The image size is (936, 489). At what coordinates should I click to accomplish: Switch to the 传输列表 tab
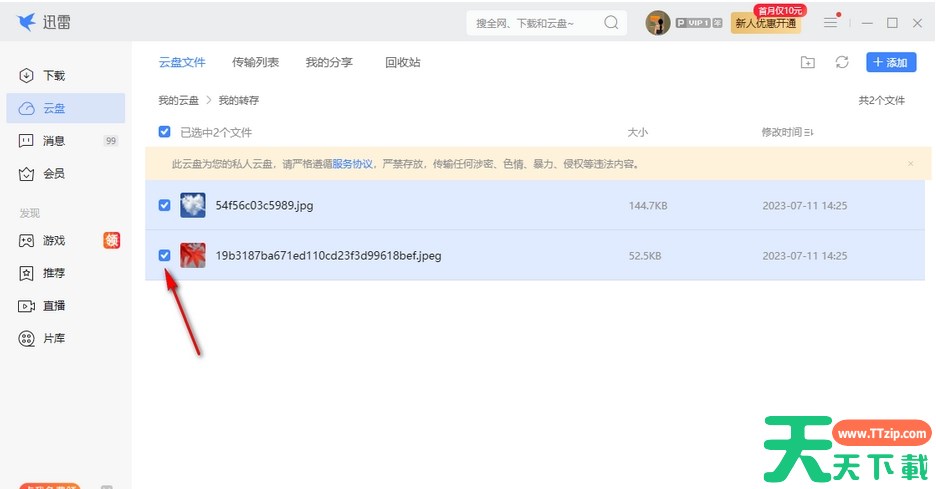(255, 62)
